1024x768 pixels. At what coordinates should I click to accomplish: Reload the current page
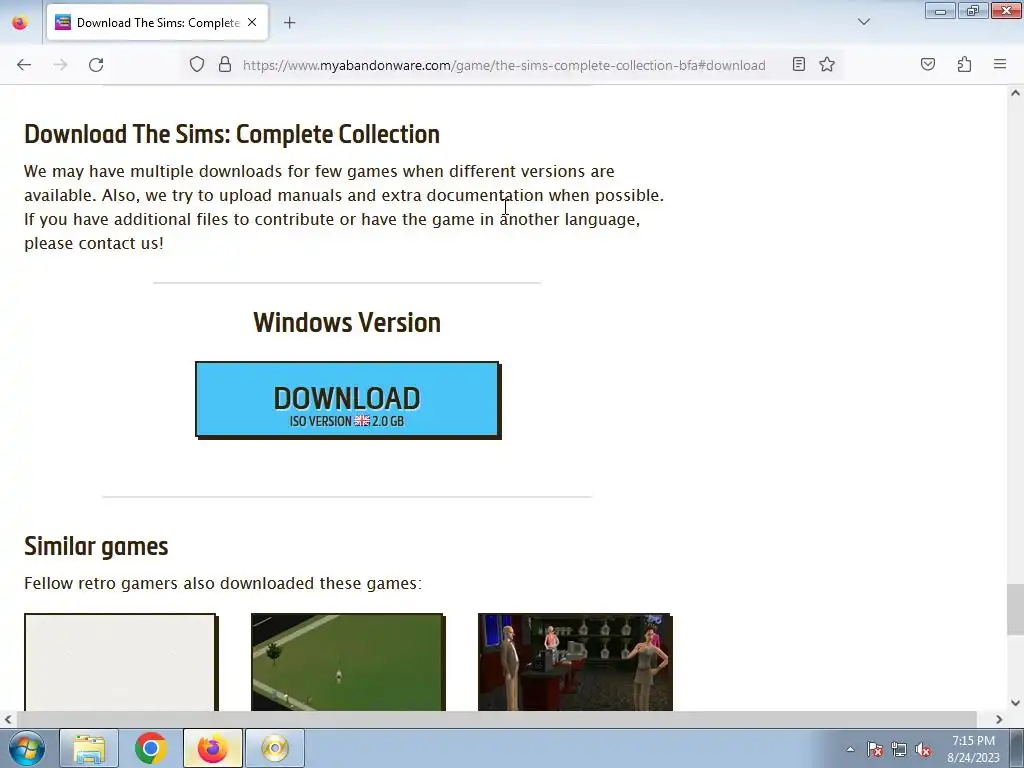pyautogui.click(x=96, y=65)
